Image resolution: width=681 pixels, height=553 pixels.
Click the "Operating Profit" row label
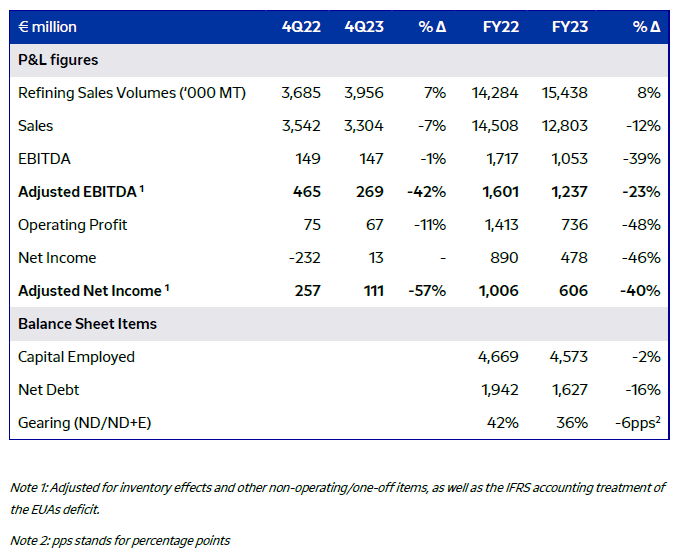[x=73, y=225]
